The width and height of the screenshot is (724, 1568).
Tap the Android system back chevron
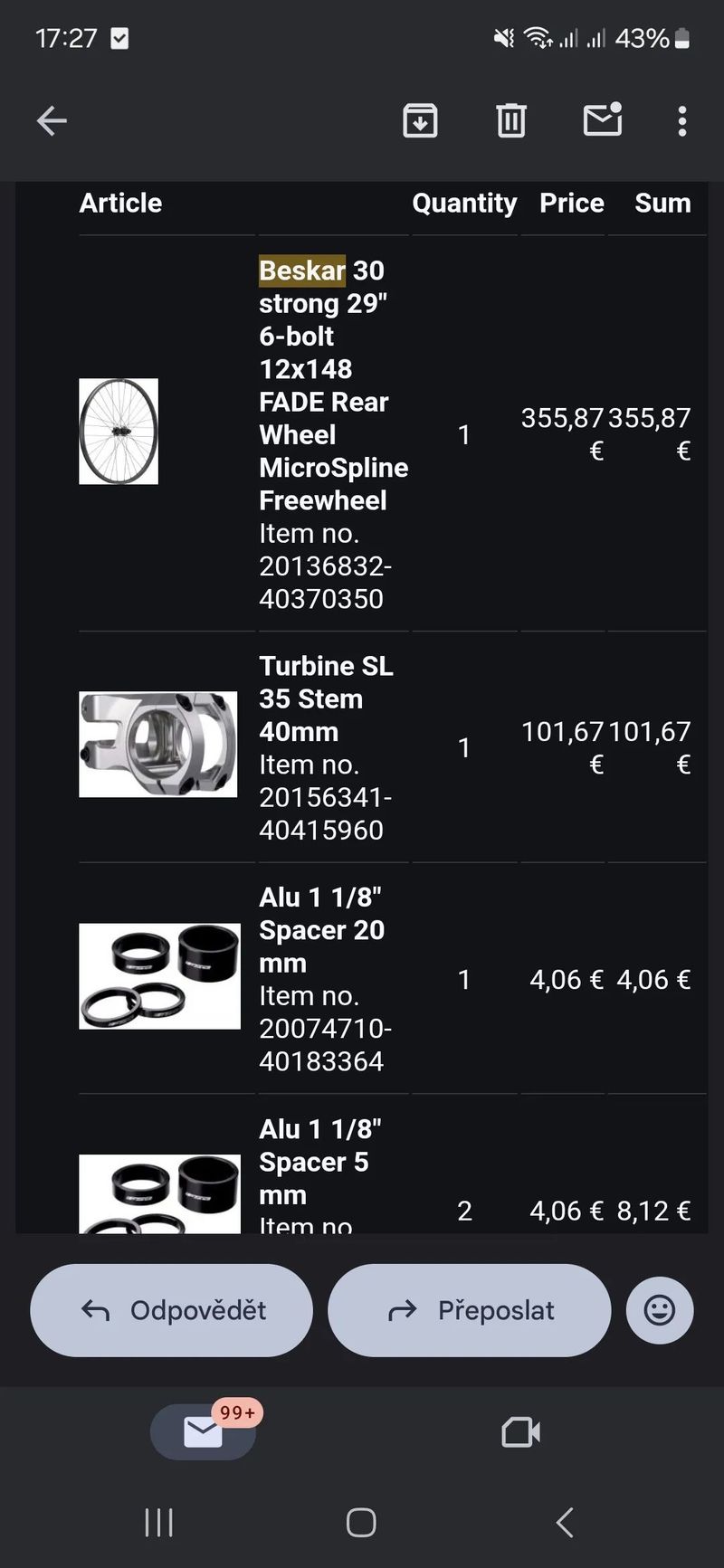(565, 1523)
